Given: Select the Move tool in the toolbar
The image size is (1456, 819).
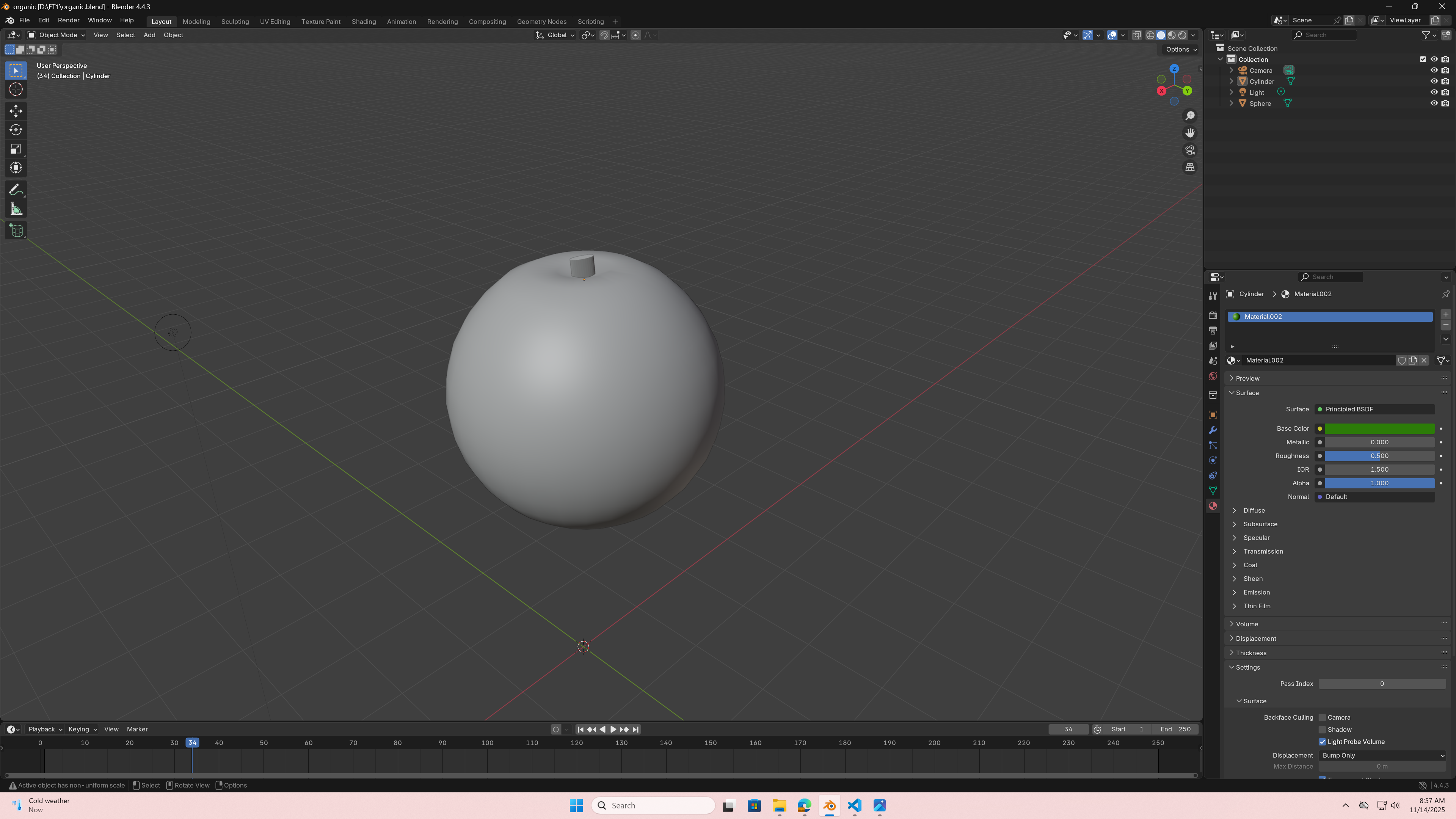Looking at the screenshot, I should click(16, 111).
